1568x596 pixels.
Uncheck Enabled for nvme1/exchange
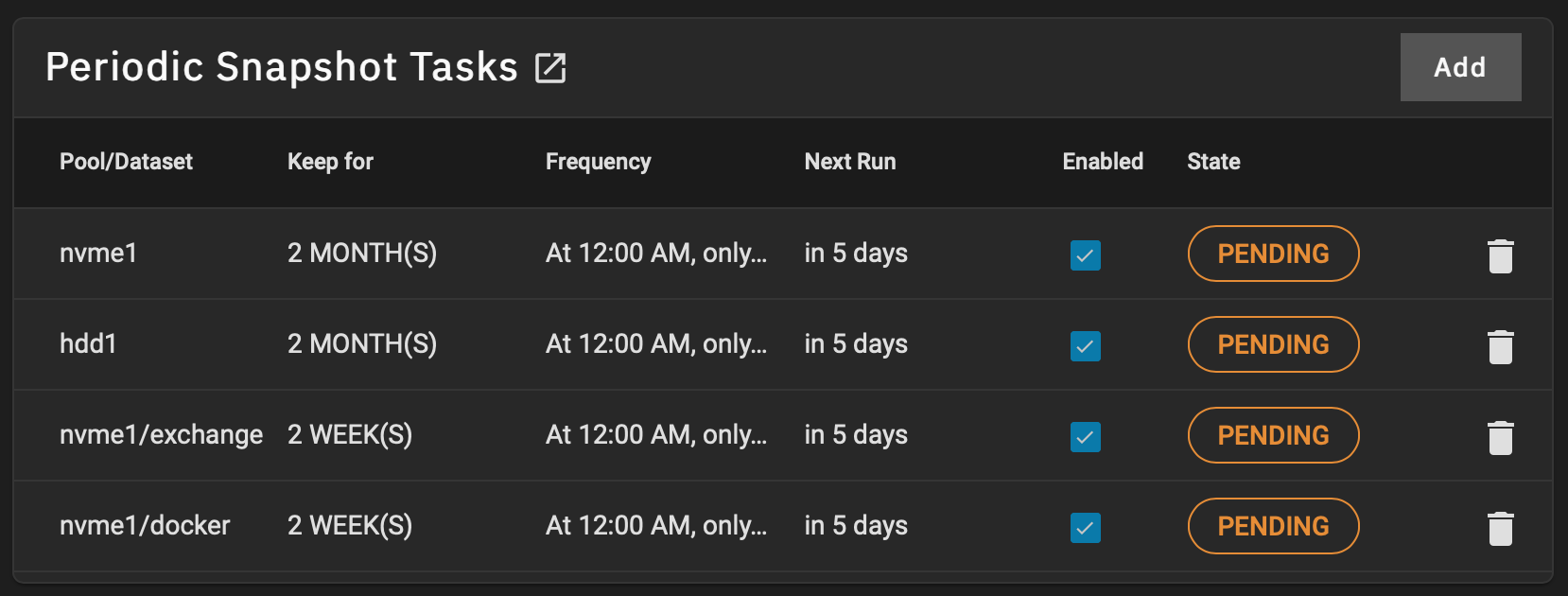[1085, 437]
